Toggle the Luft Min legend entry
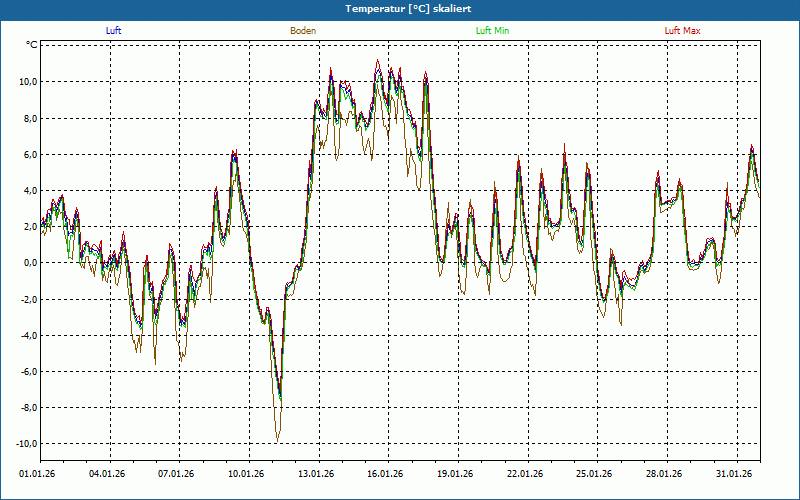800x500 pixels. tap(492, 31)
